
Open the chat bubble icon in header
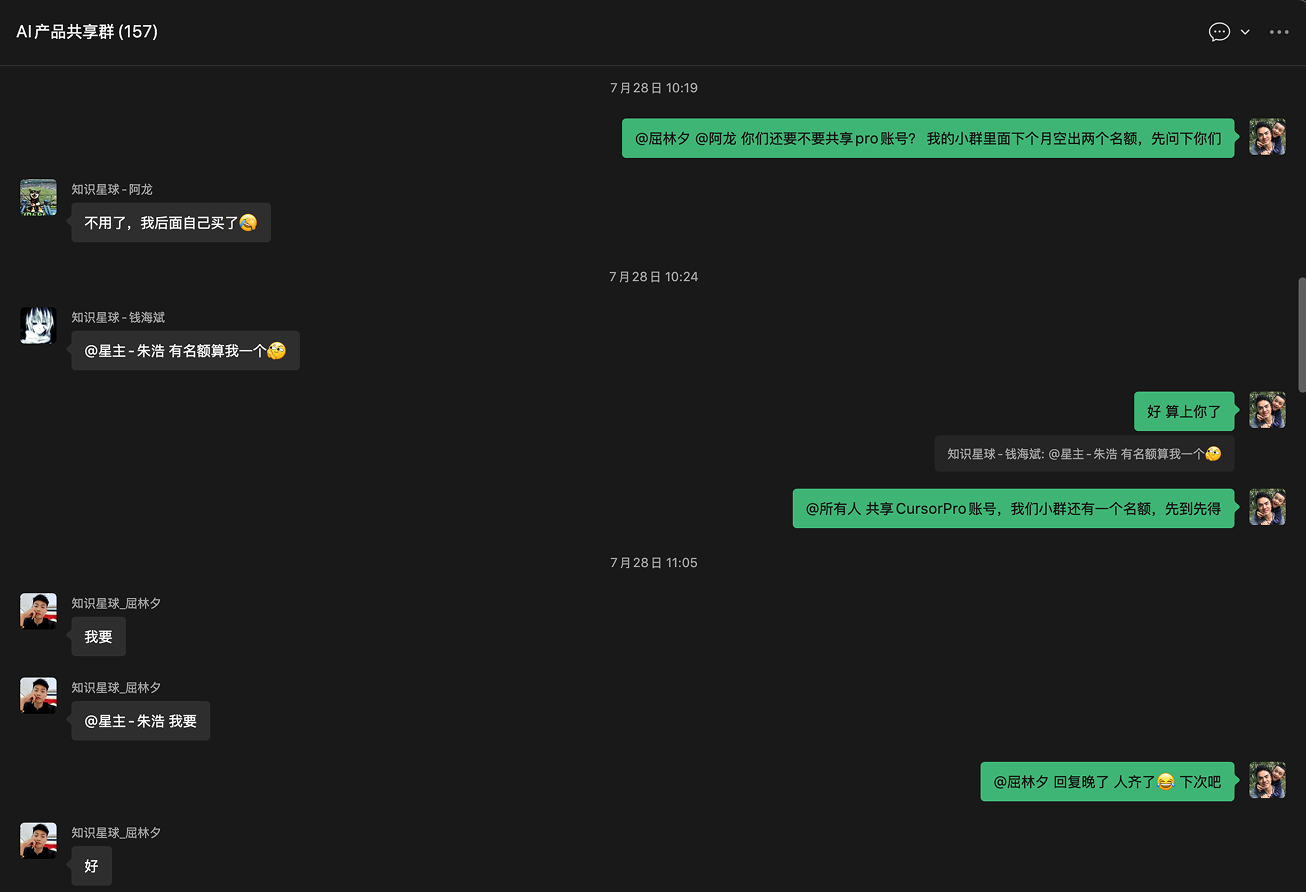tap(1219, 32)
